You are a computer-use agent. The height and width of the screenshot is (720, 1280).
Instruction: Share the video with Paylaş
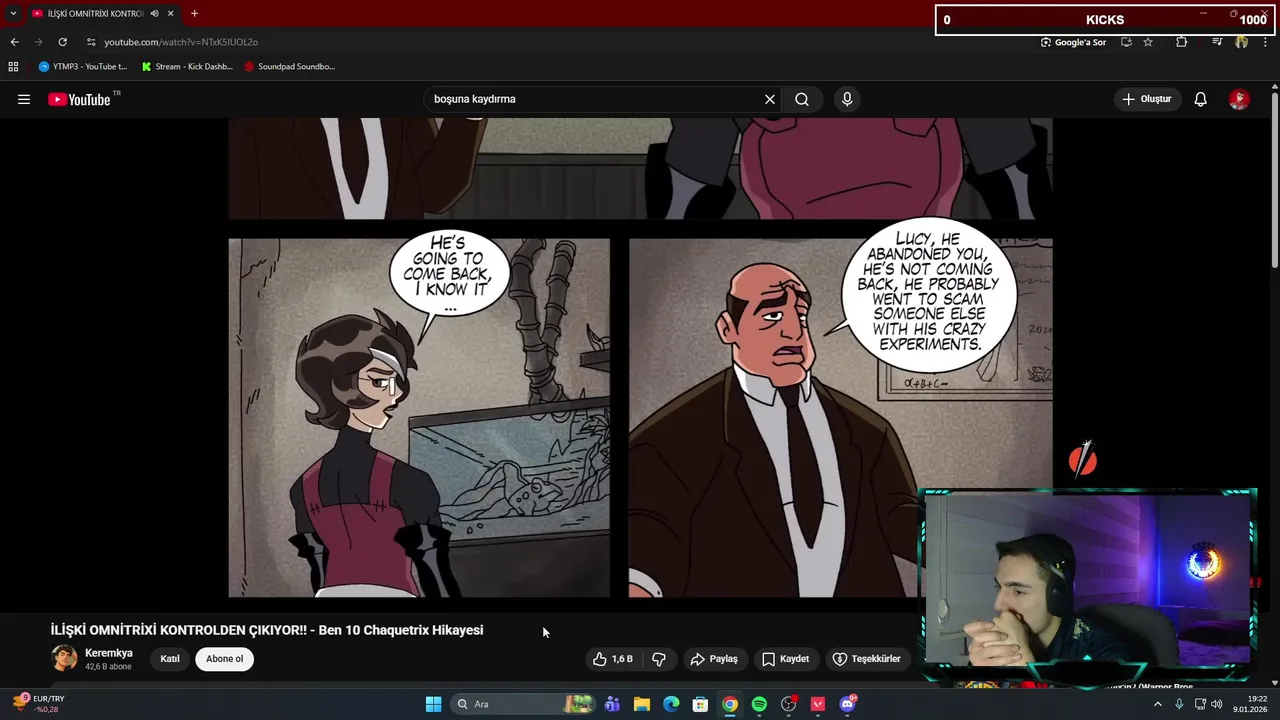(x=714, y=659)
